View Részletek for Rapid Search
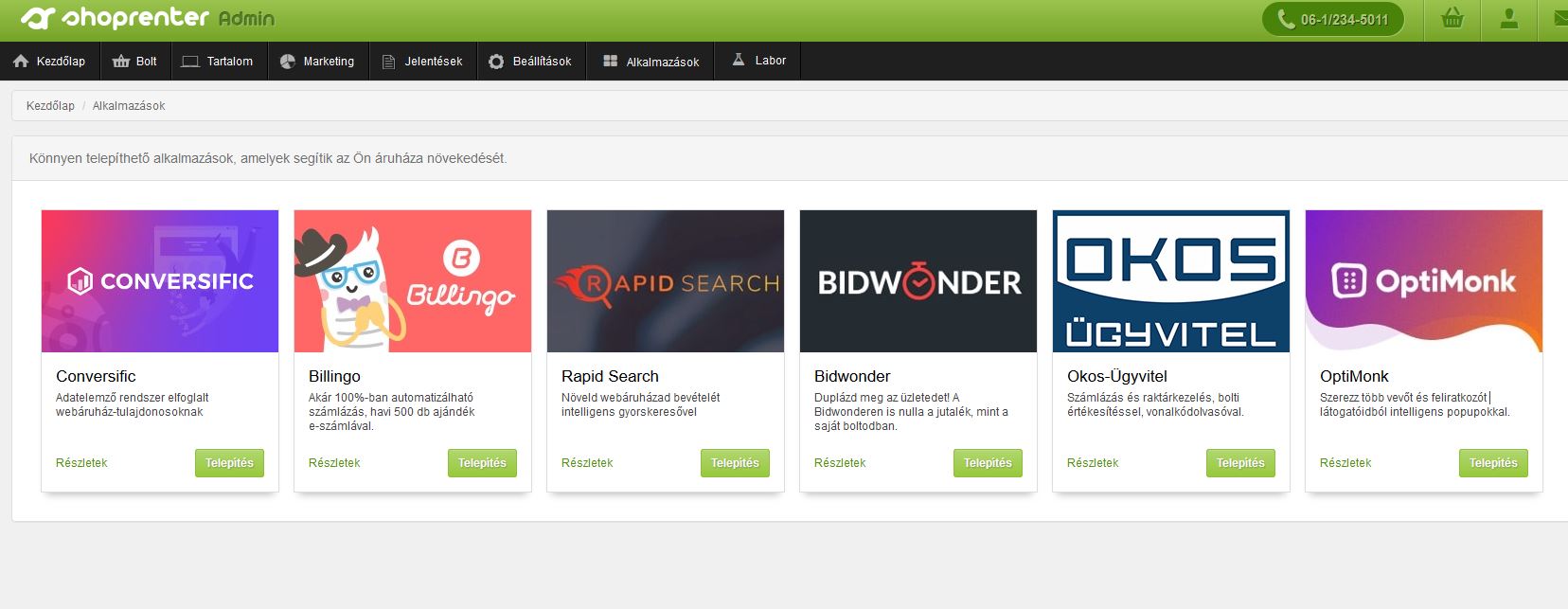1568x609 pixels. click(587, 463)
